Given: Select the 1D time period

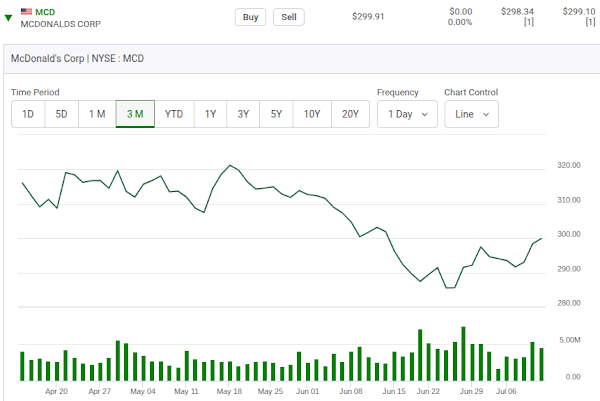Looking at the screenshot, I should (x=28, y=114).
